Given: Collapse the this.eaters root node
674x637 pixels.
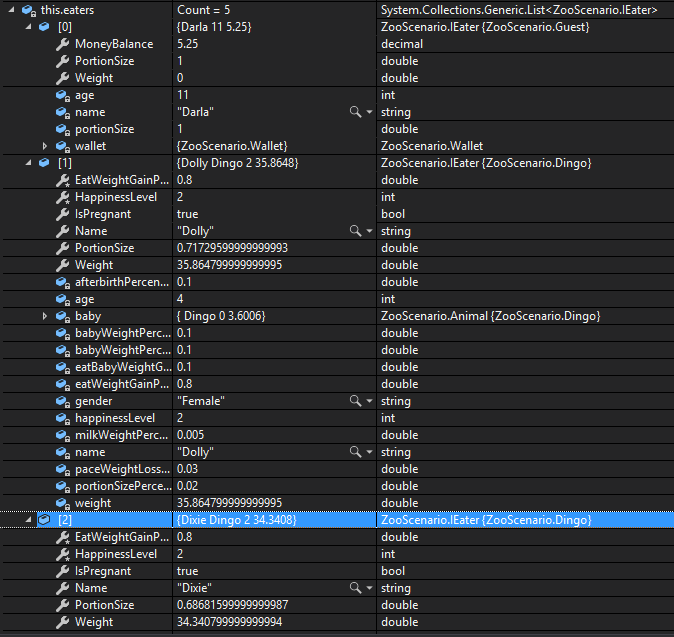Looking at the screenshot, I should 12,9.
